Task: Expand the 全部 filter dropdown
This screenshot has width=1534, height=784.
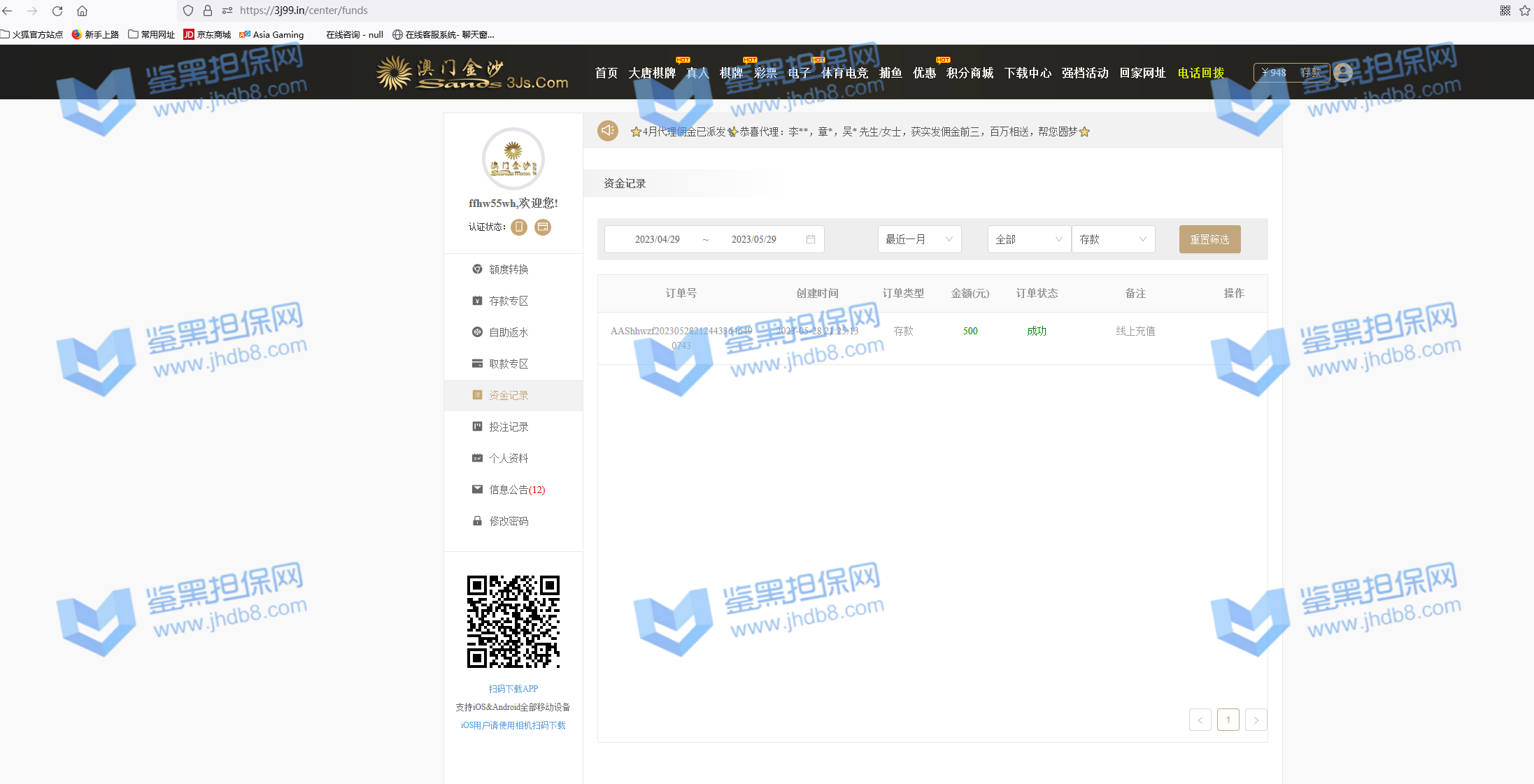Action: (1028, 239)
